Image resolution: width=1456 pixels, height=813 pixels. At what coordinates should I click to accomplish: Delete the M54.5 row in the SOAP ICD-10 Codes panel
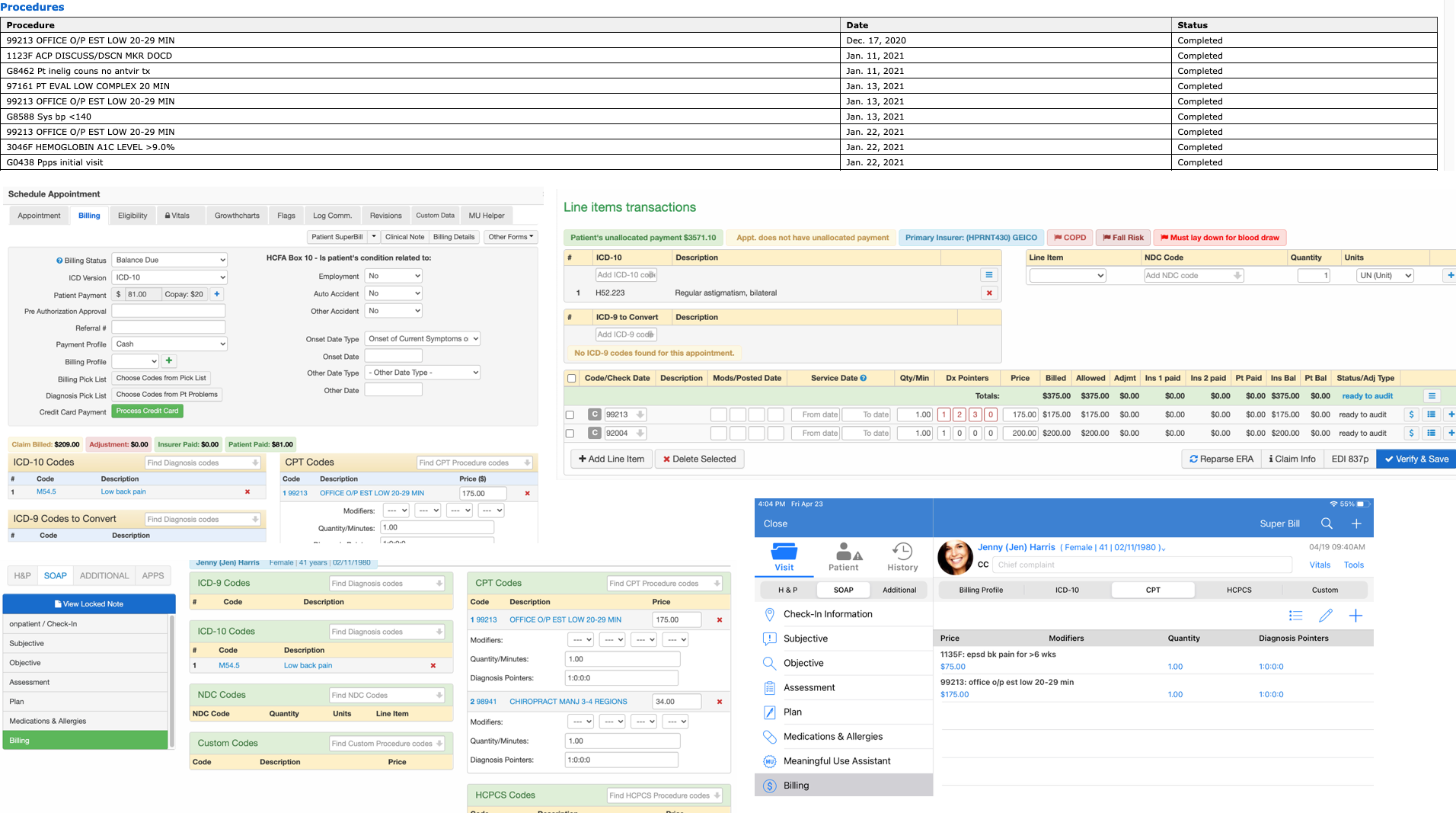point(433,666)
